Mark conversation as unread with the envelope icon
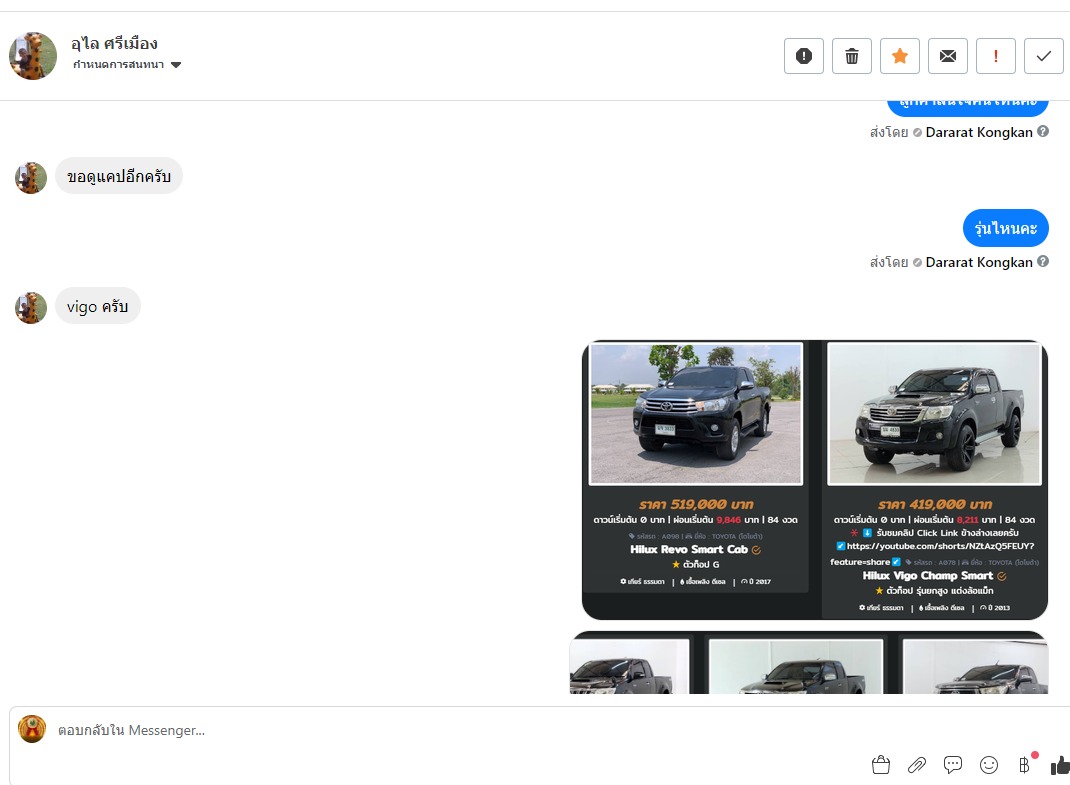This screenshot has height=785, width=1070. pos(948,56)
